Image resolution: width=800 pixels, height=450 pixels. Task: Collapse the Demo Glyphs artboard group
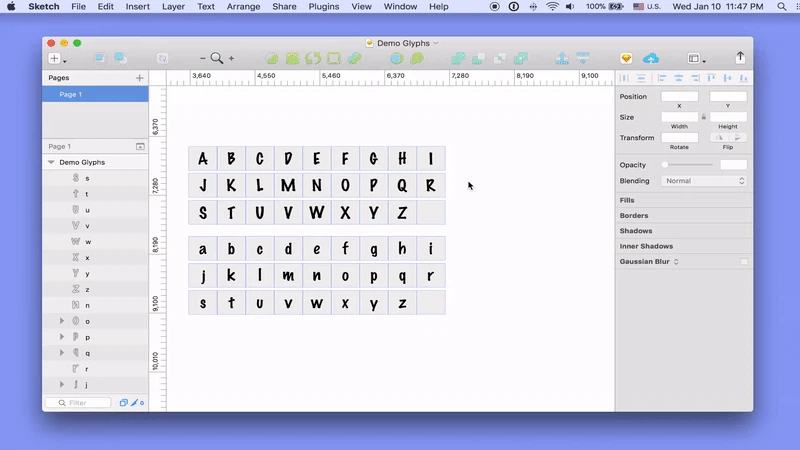click(x=51, y=162)
